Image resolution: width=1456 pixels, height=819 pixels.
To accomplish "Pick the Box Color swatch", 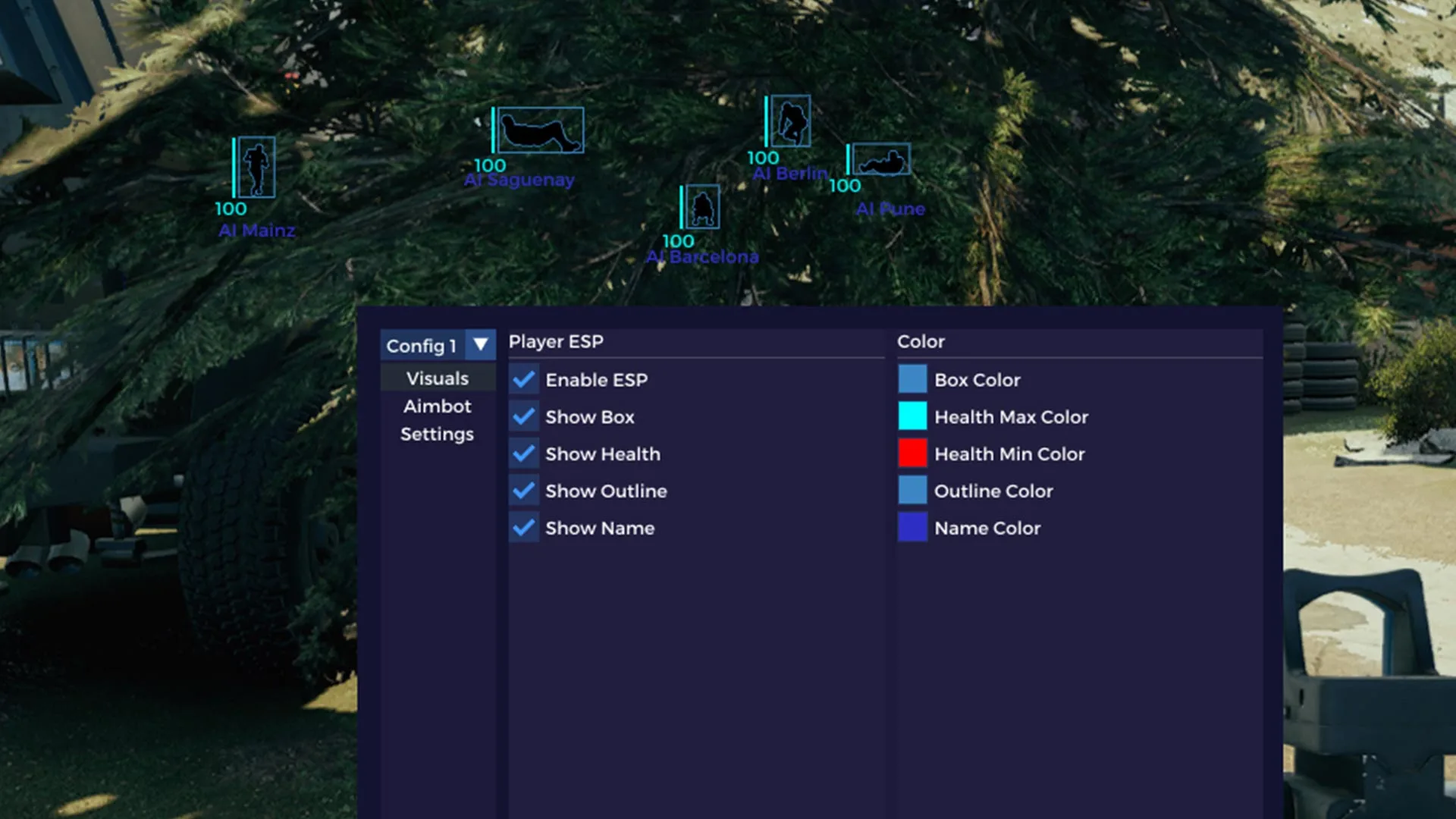I will (x=912, y=379).
